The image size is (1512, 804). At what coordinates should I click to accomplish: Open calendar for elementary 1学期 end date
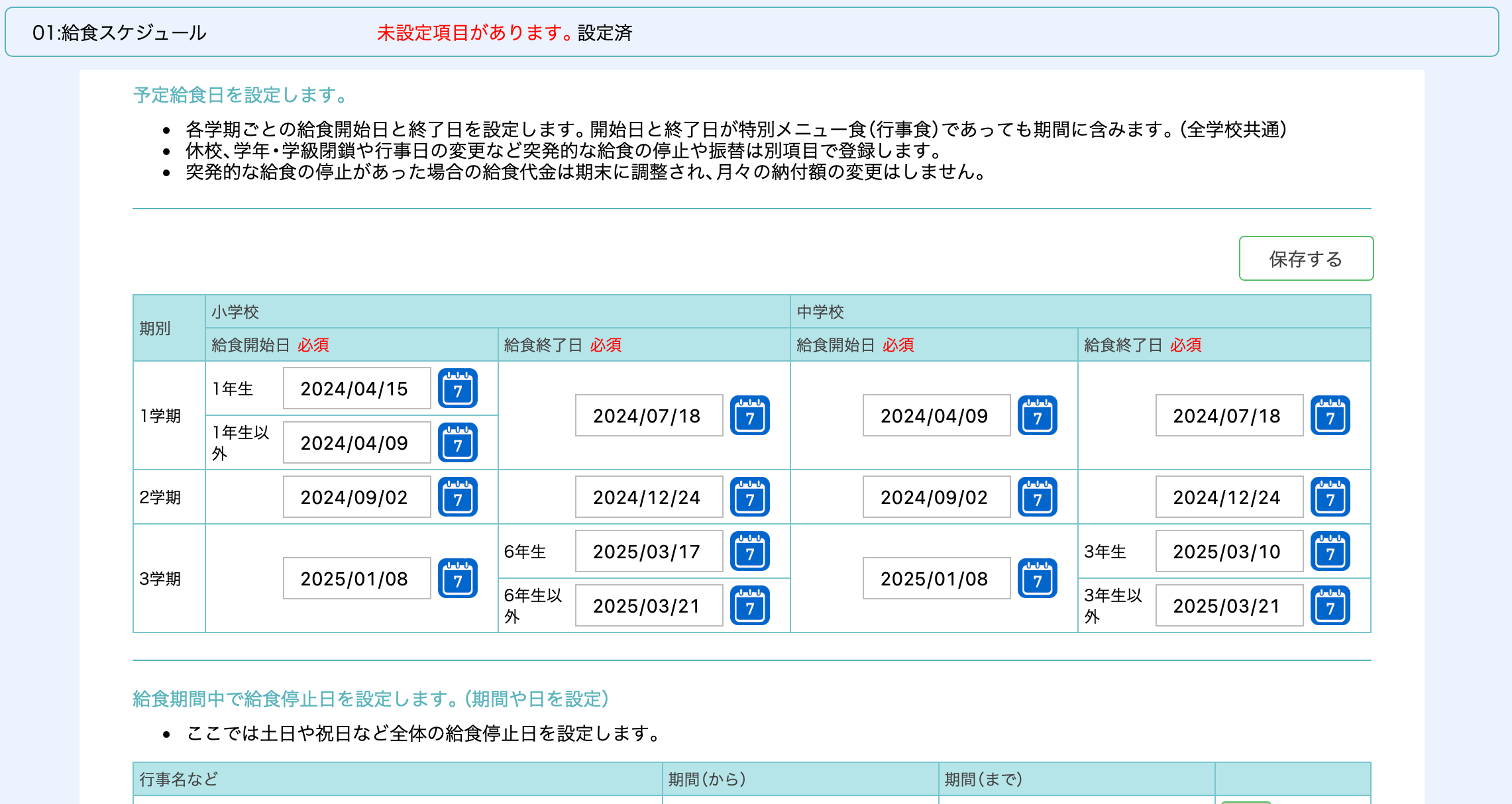pos(749,416)
